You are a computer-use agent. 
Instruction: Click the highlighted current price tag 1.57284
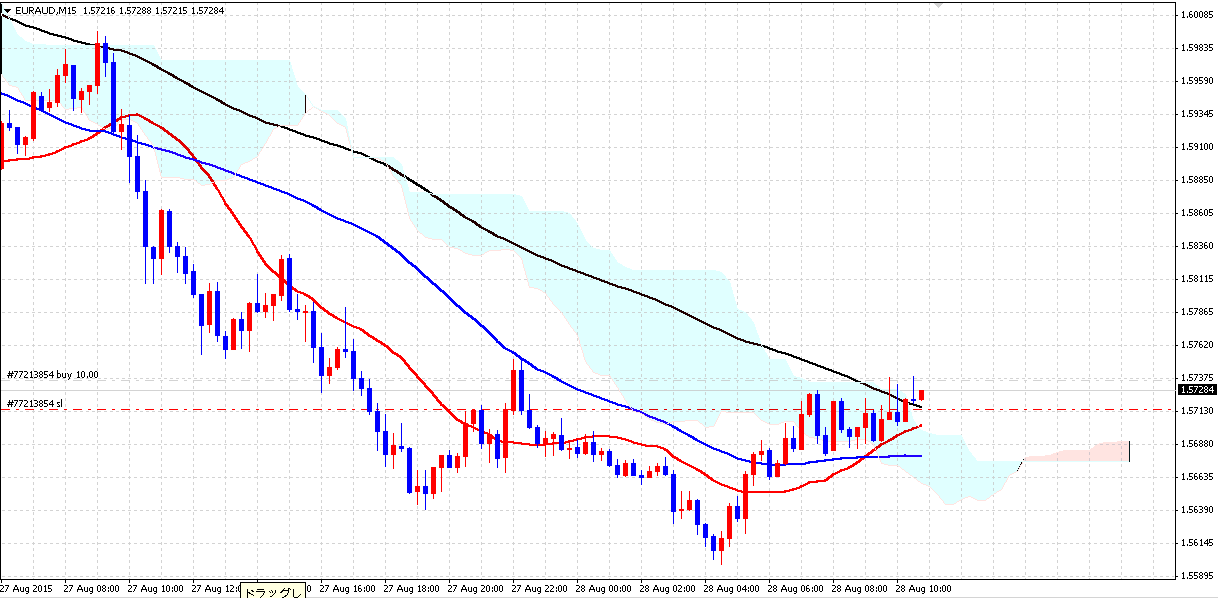click(x=1196, y=390)
